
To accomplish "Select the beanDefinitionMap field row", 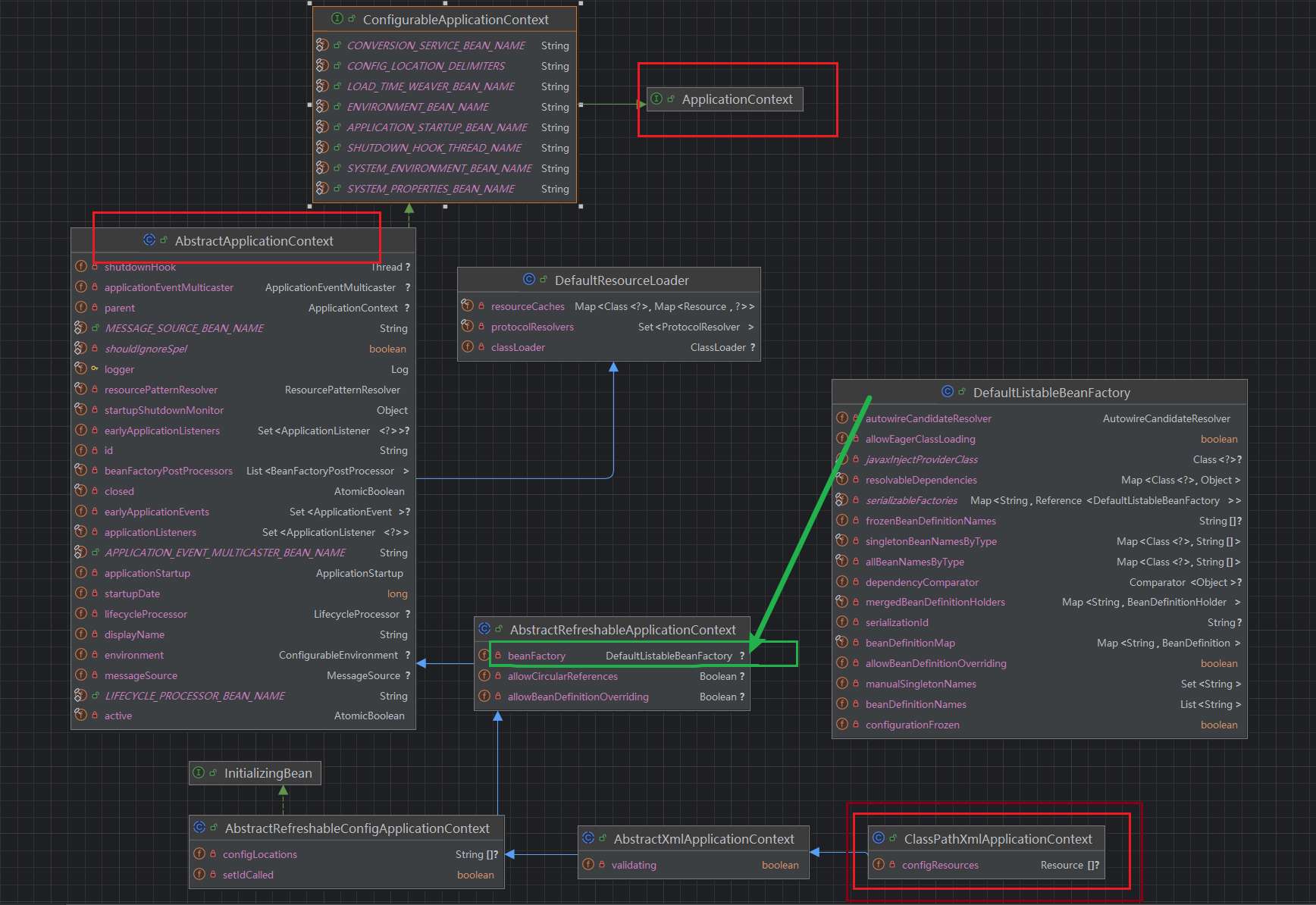I will tap(910, 643).
